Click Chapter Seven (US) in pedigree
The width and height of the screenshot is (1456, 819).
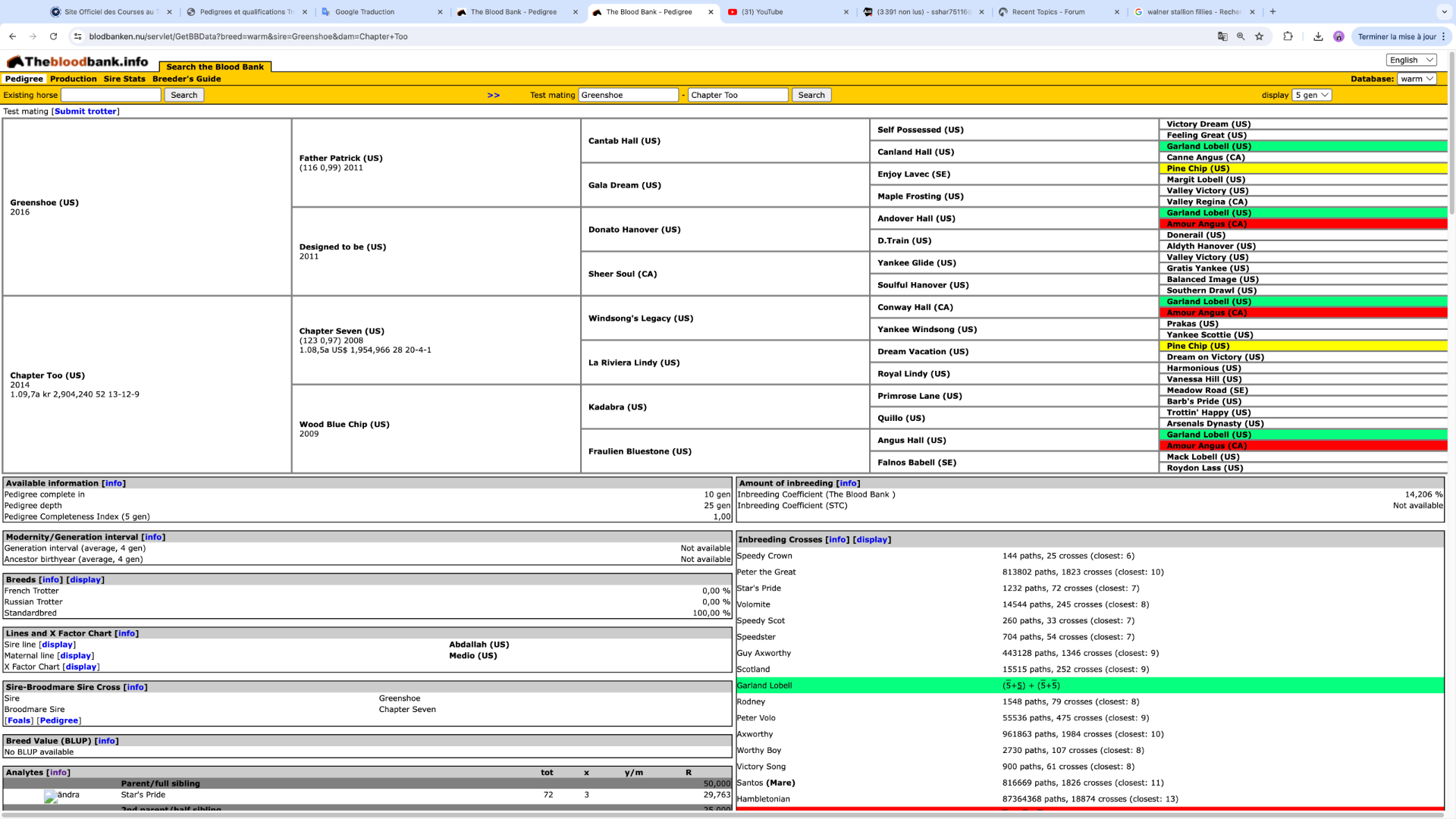click(341, 331)
